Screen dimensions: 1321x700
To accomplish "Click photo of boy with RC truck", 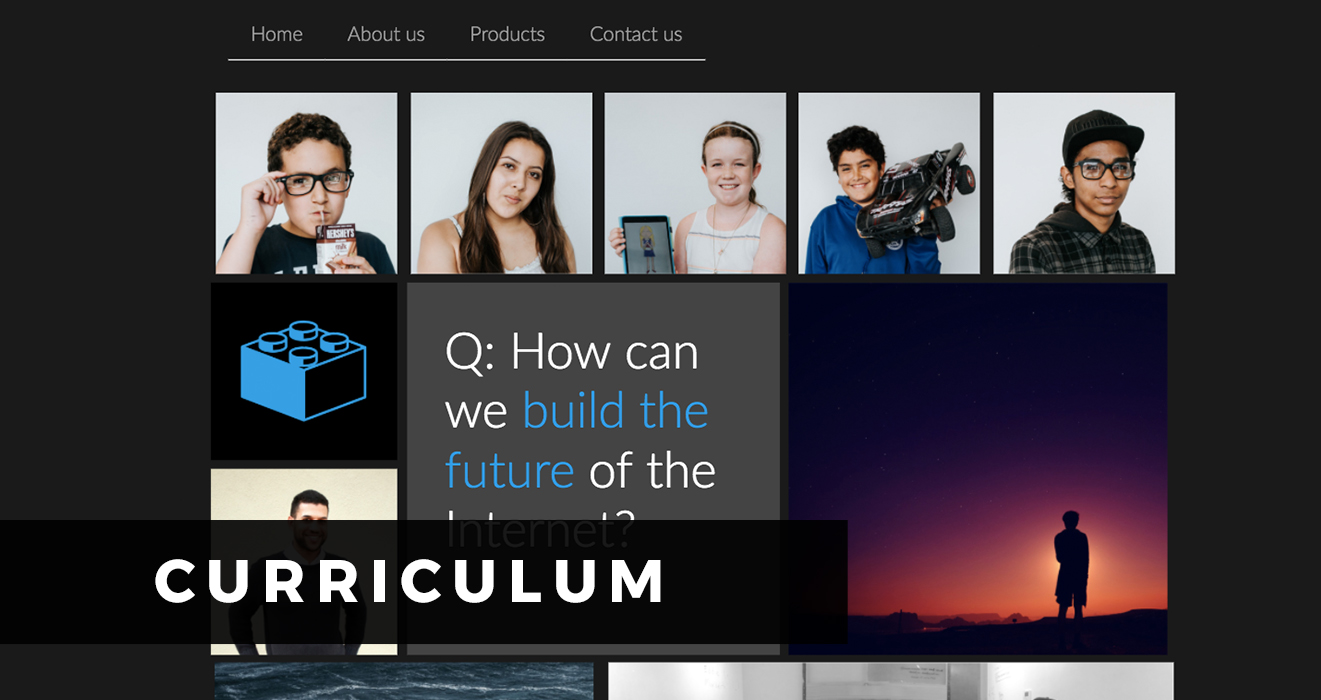I will [x=889, y=183].
